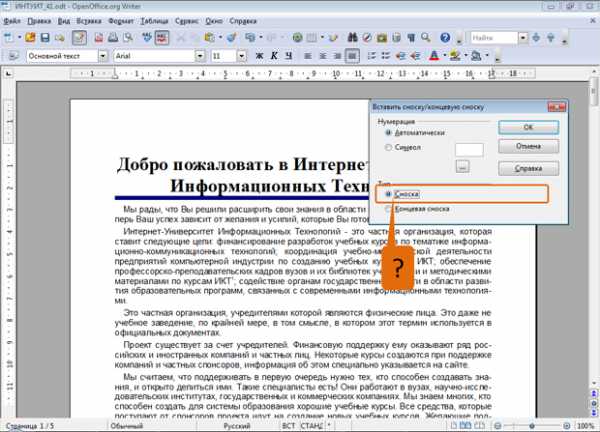Open the Формат menu
Screen dimensions: 600x432
pos(121,21)
